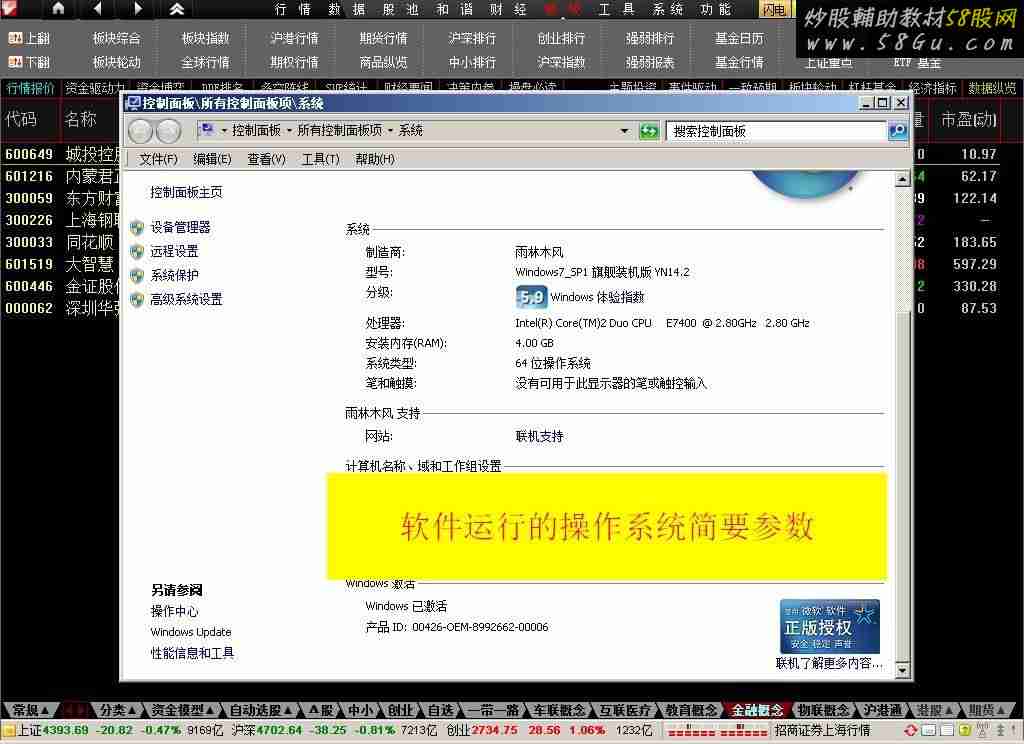The width and height of the screenshot is (1024, 744).
Task: Open dropdown arrow after 所有控制面板项 breadcrumb
Action: coord(391,131)
